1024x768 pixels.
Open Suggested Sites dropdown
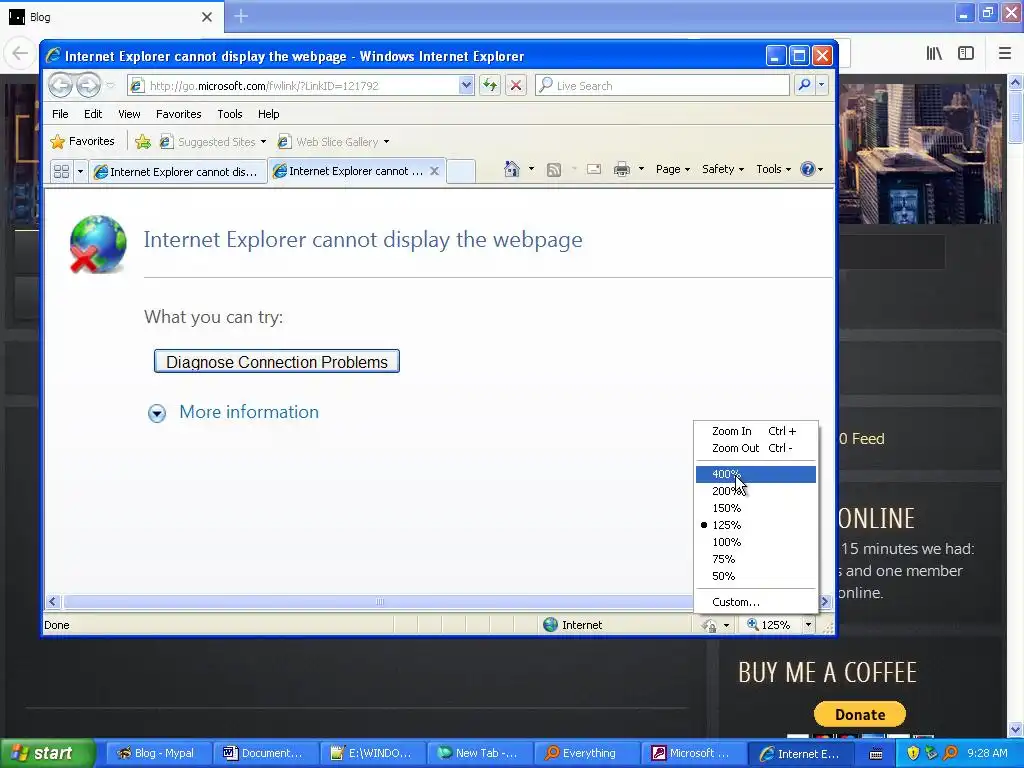click(x=263, y=142)
